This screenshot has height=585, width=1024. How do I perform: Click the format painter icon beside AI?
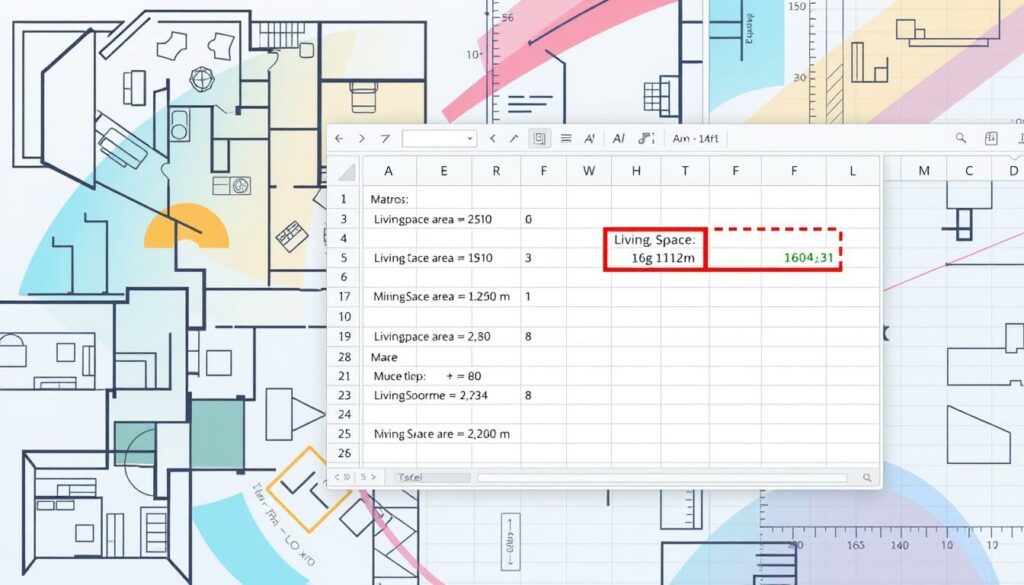coord(646,138)
